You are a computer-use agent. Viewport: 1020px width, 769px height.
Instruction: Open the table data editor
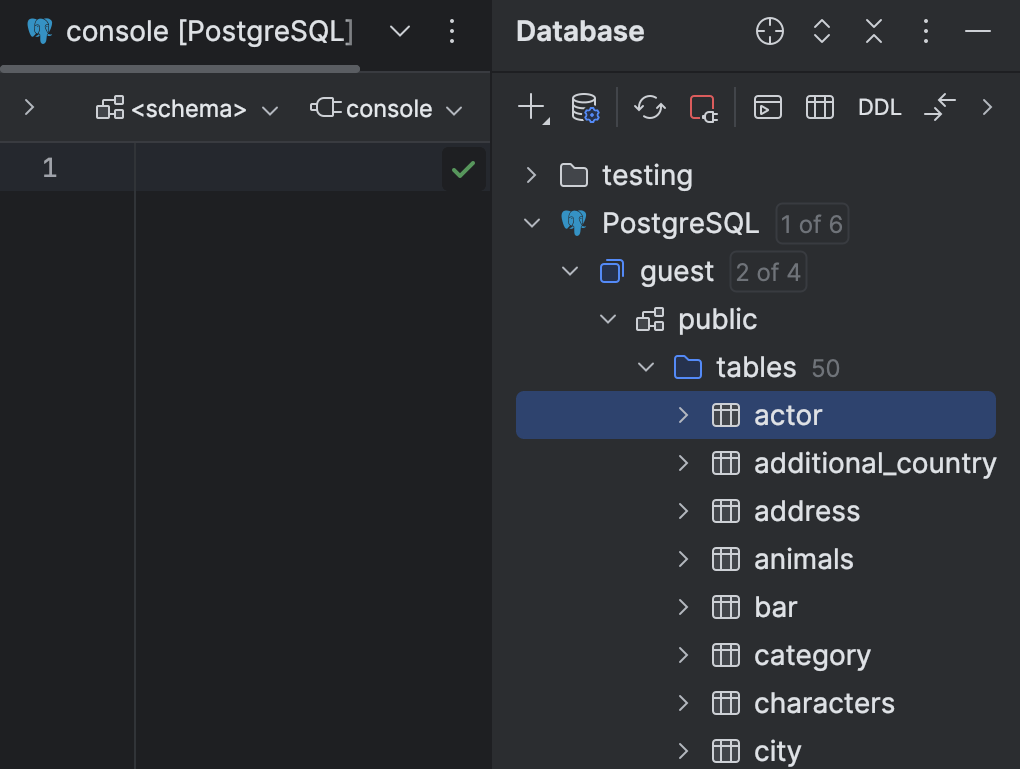(x=819, y=107)
